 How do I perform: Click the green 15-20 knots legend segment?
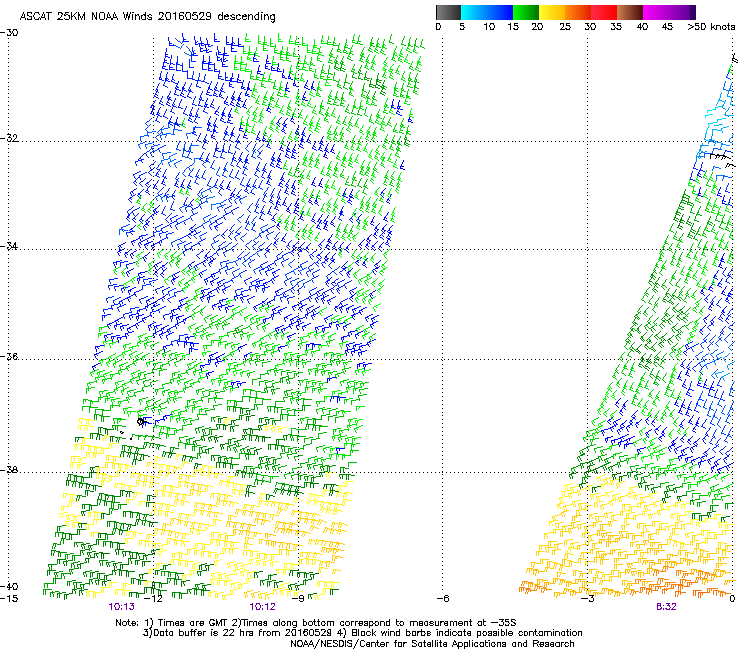point(526,13)
